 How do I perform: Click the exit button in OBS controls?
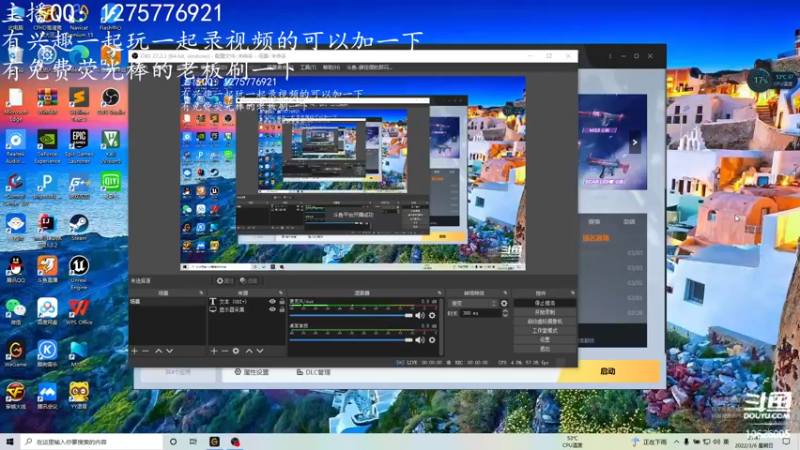coord(545,349)
